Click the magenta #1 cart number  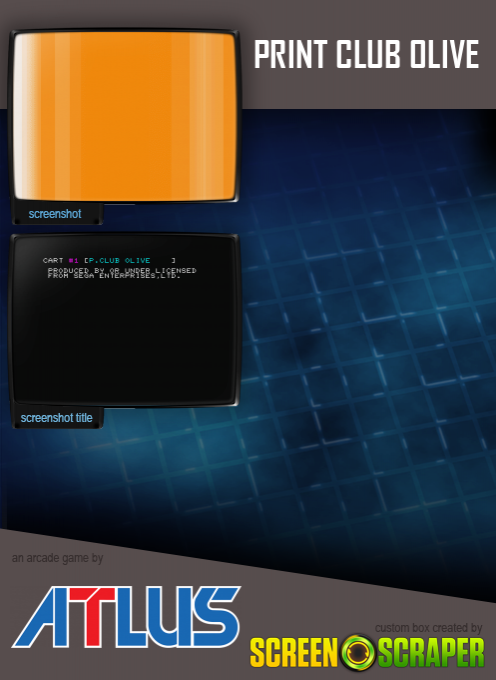[73, 260]
